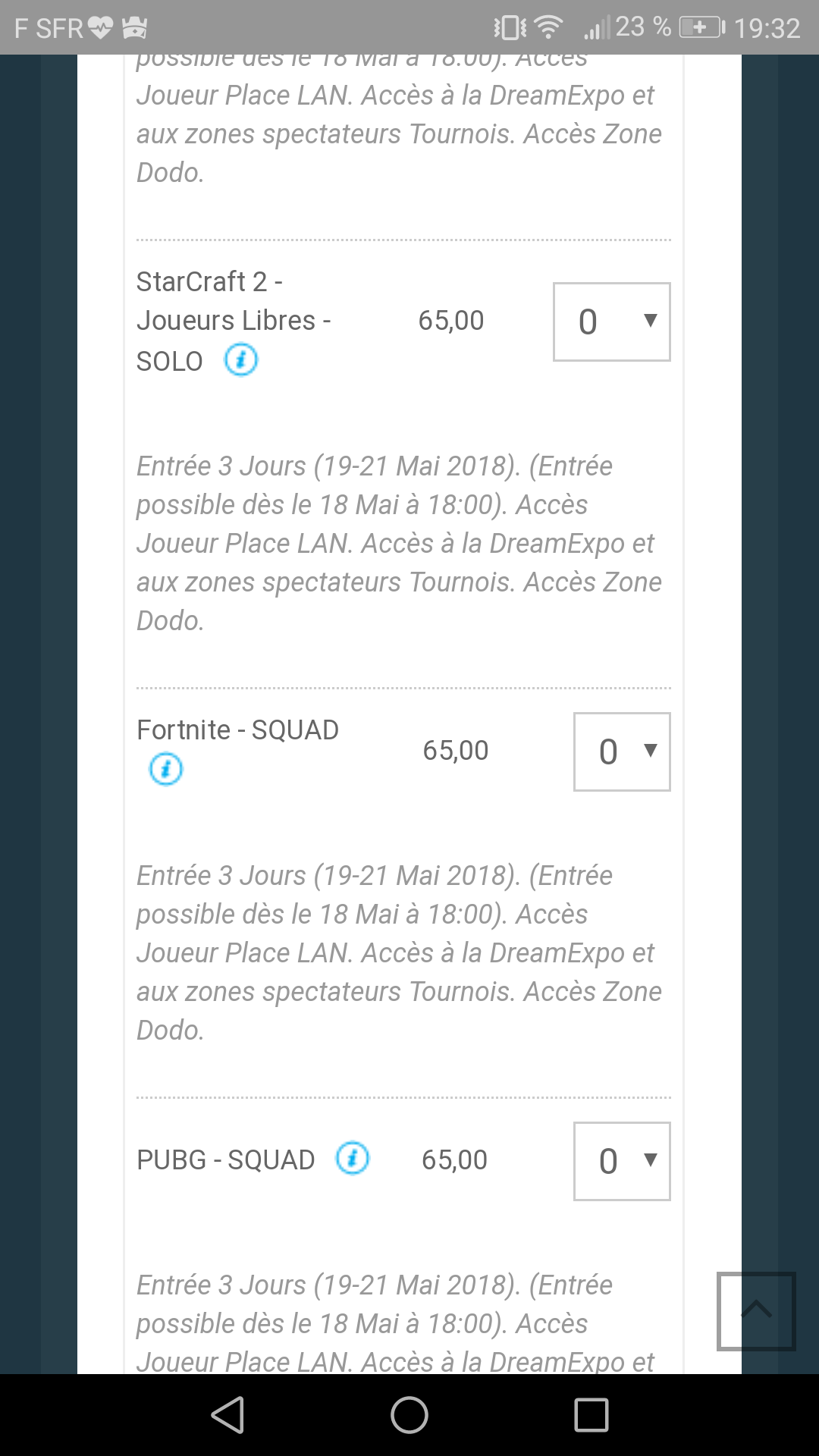Tap the PUBG - SQUAD ticket label

point(225,1159)
